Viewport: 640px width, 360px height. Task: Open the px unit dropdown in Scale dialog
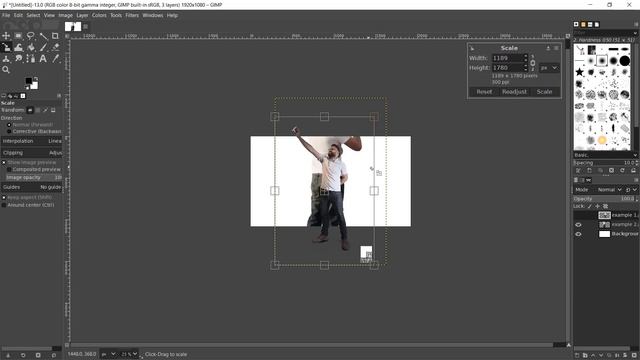pyautogui.click(x=549, y=68)
